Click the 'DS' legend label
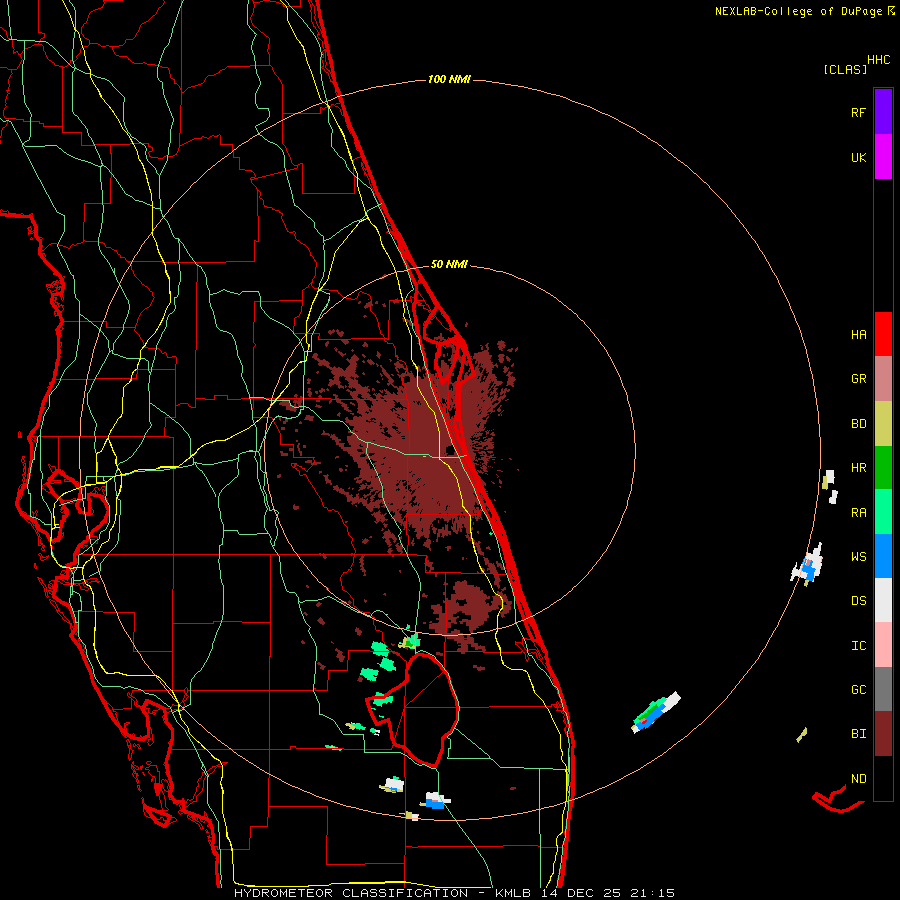Screen dimensions: 900x900 tap(858, 600)
